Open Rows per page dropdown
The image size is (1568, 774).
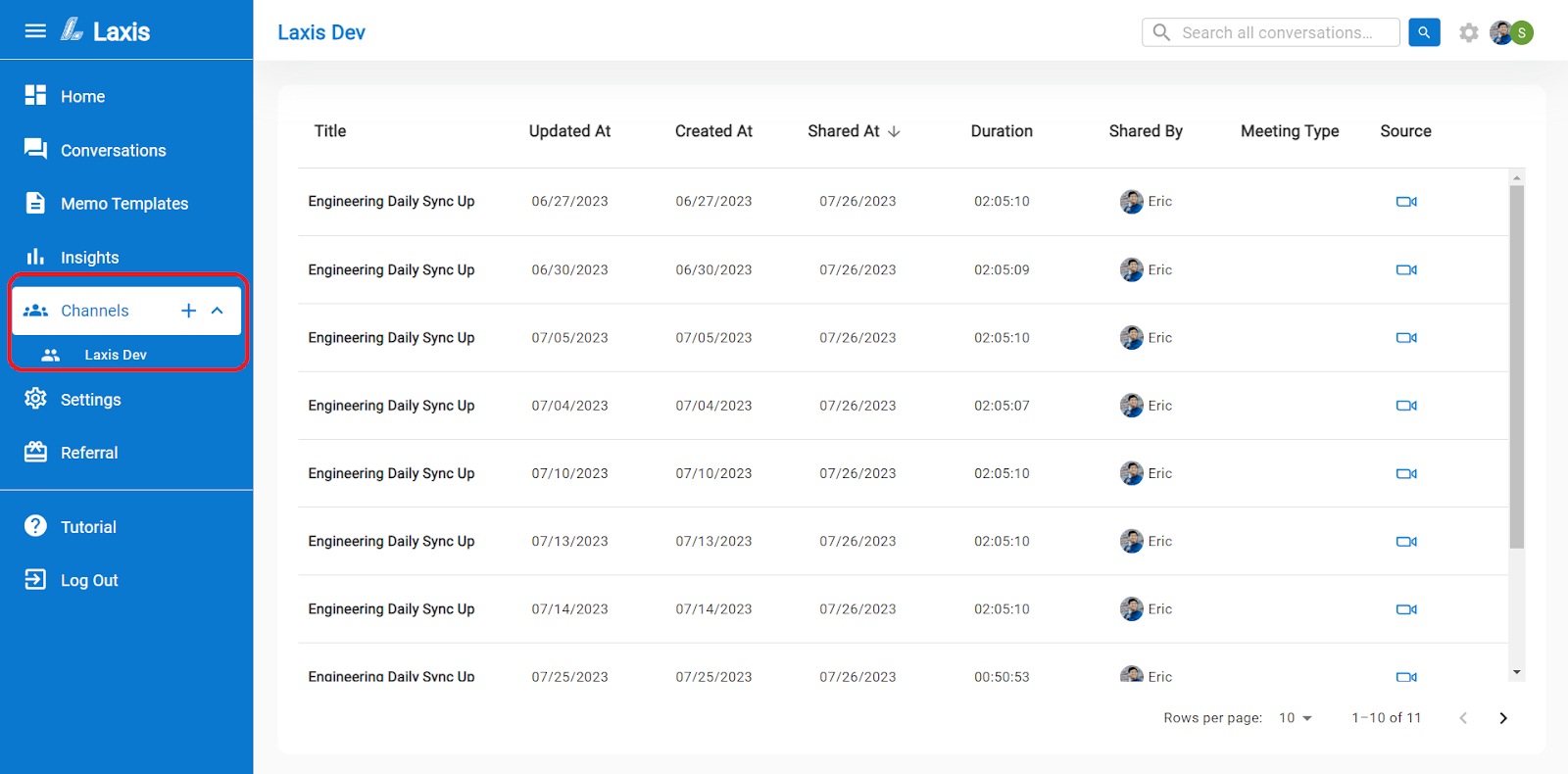tap(1295, 718)
